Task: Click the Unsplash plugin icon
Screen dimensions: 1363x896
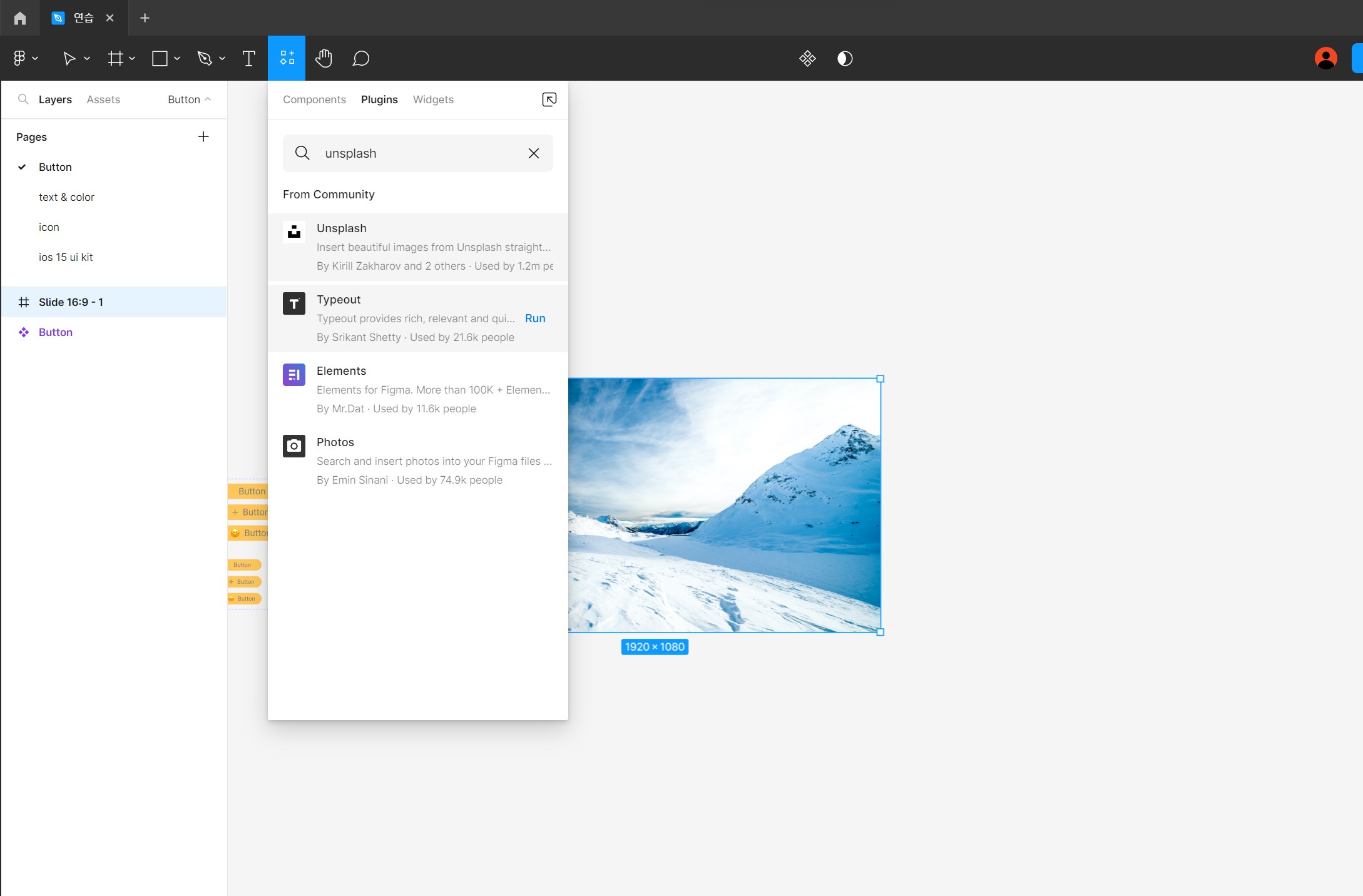Action: 294,232
